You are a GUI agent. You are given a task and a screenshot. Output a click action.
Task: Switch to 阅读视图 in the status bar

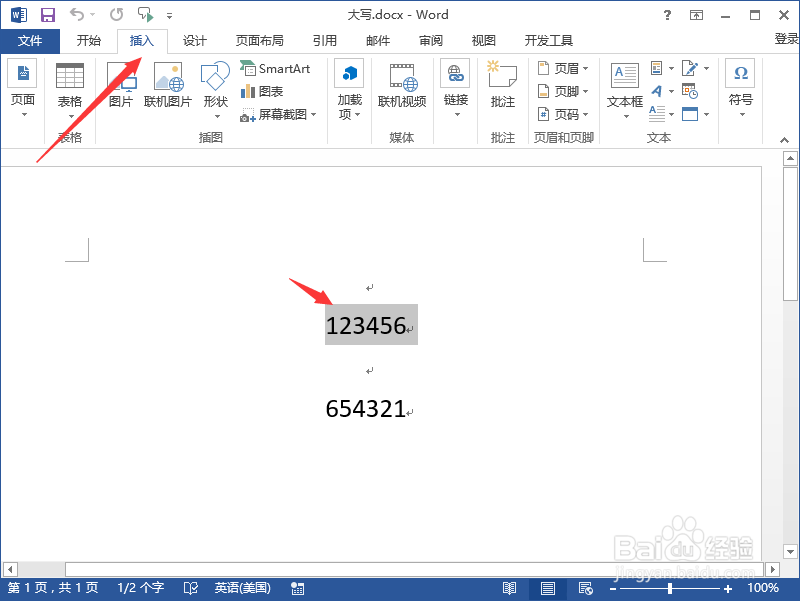(510, 589)
